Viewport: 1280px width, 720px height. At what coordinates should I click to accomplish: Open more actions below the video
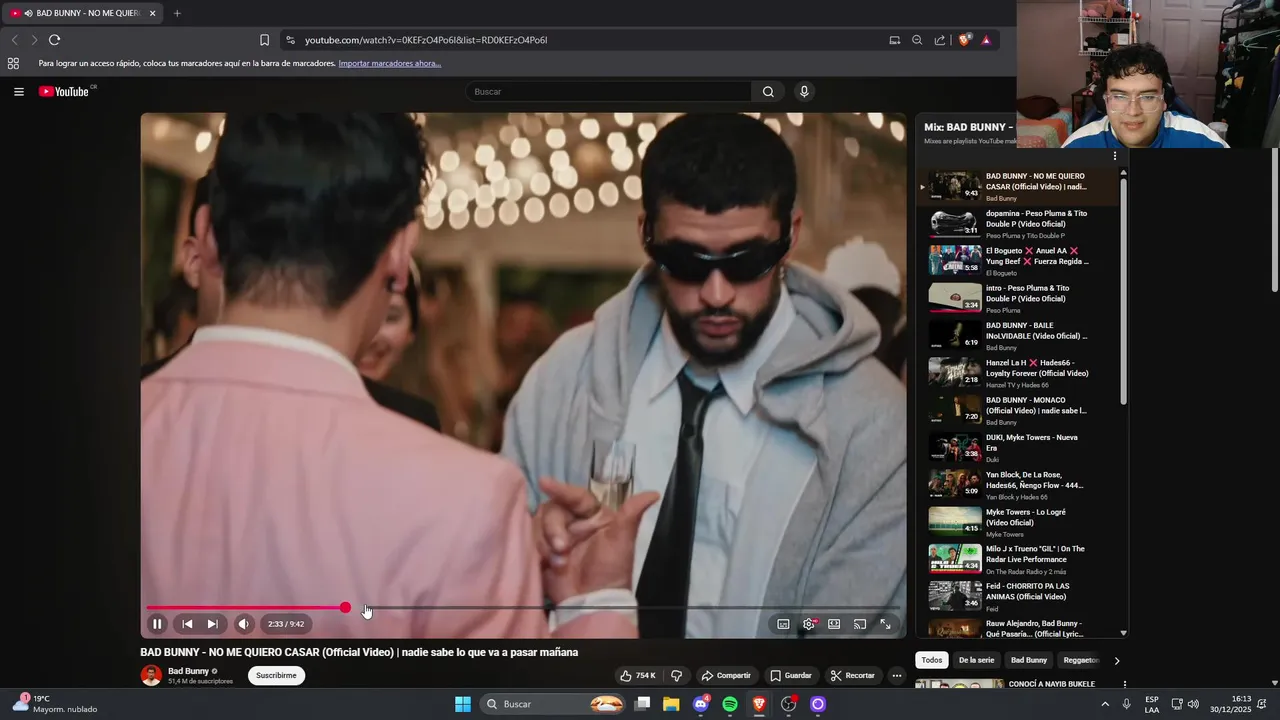point(897,675)
